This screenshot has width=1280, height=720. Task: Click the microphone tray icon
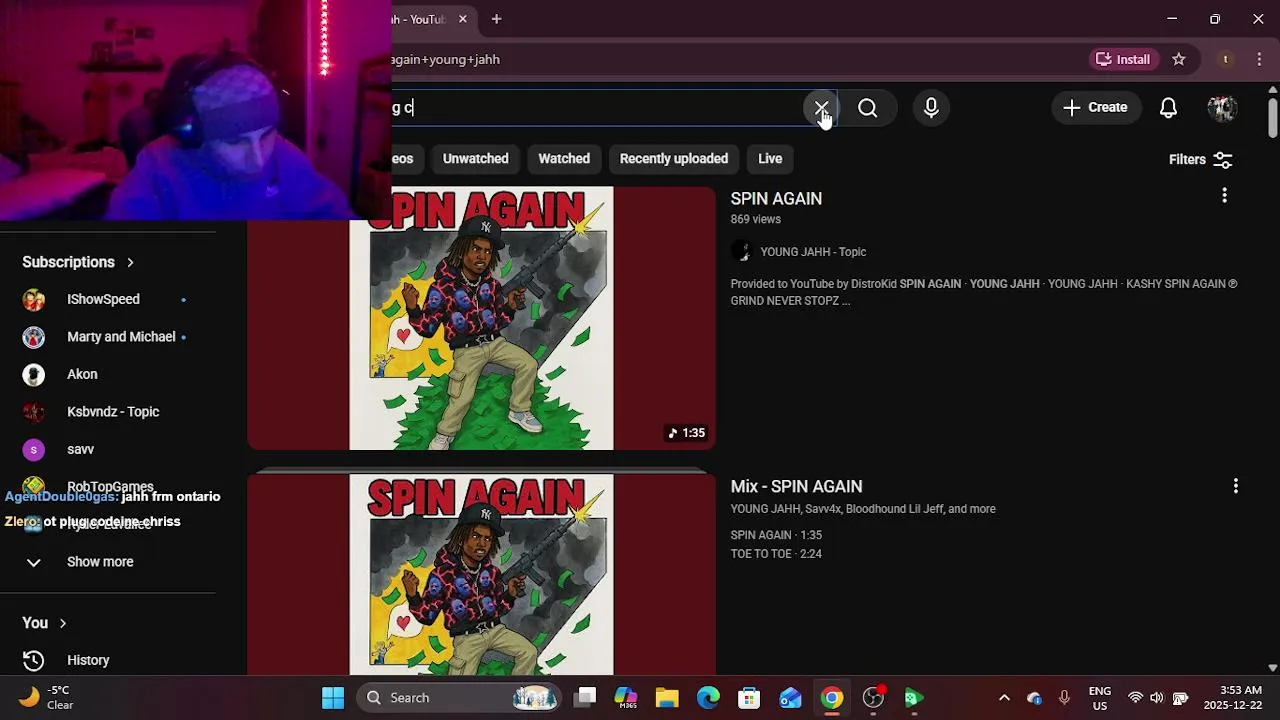pos(1064,698)
